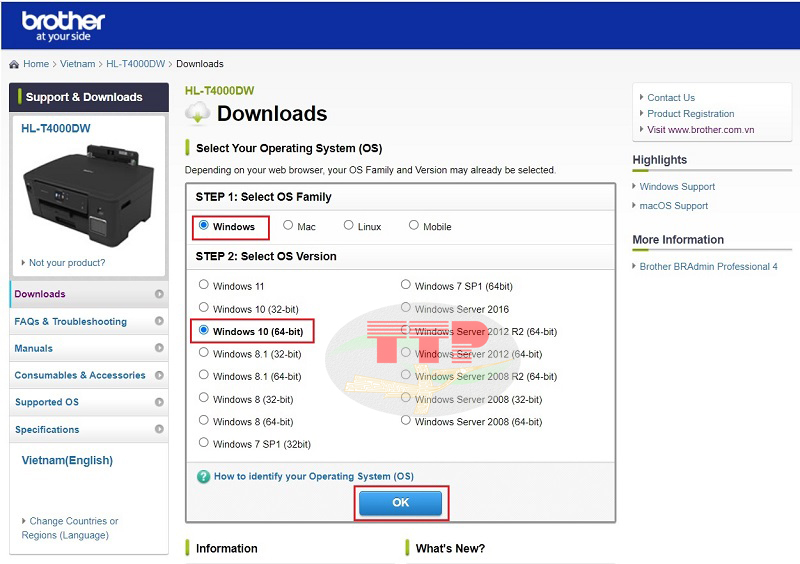Screen dimensions: 800x564
Task: Click arrow icon beside Specifications
Action: pyautogui.click(x=159, y=429)
